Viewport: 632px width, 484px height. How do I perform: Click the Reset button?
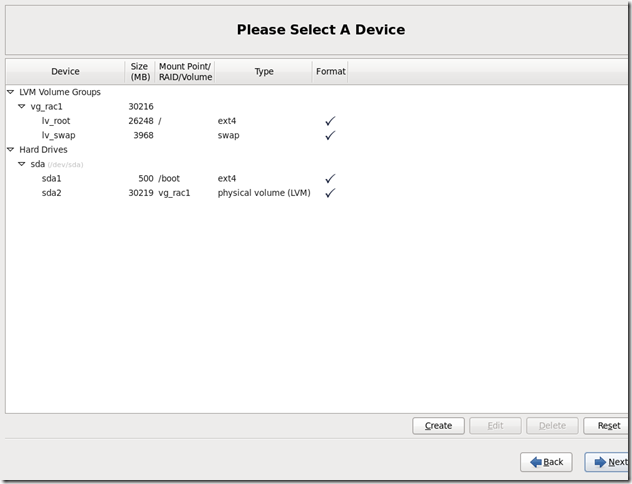pos(607,426)
